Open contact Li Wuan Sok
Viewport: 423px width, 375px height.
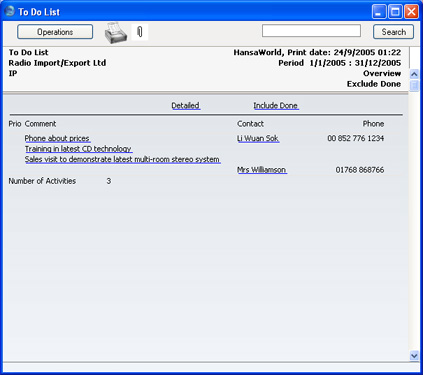pos(258,138)
